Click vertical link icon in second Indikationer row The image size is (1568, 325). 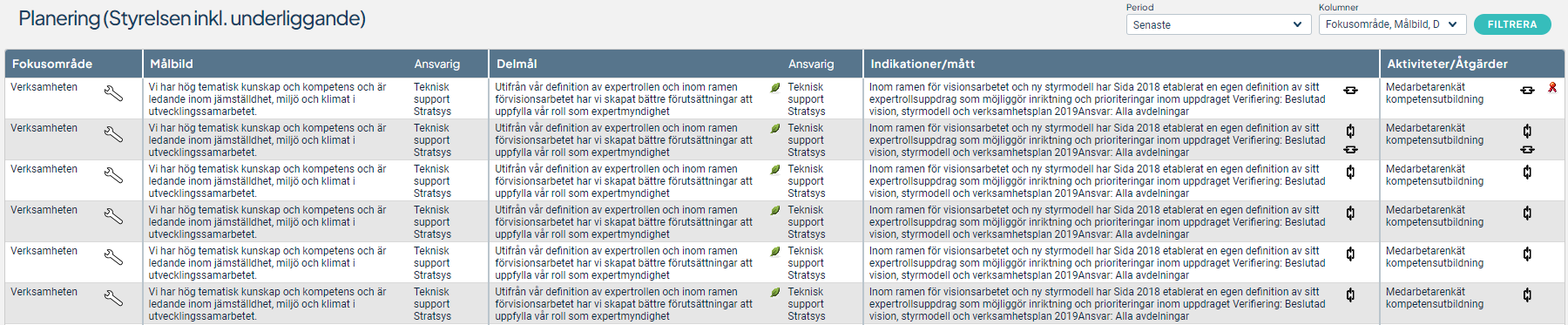pos(1350,132)
